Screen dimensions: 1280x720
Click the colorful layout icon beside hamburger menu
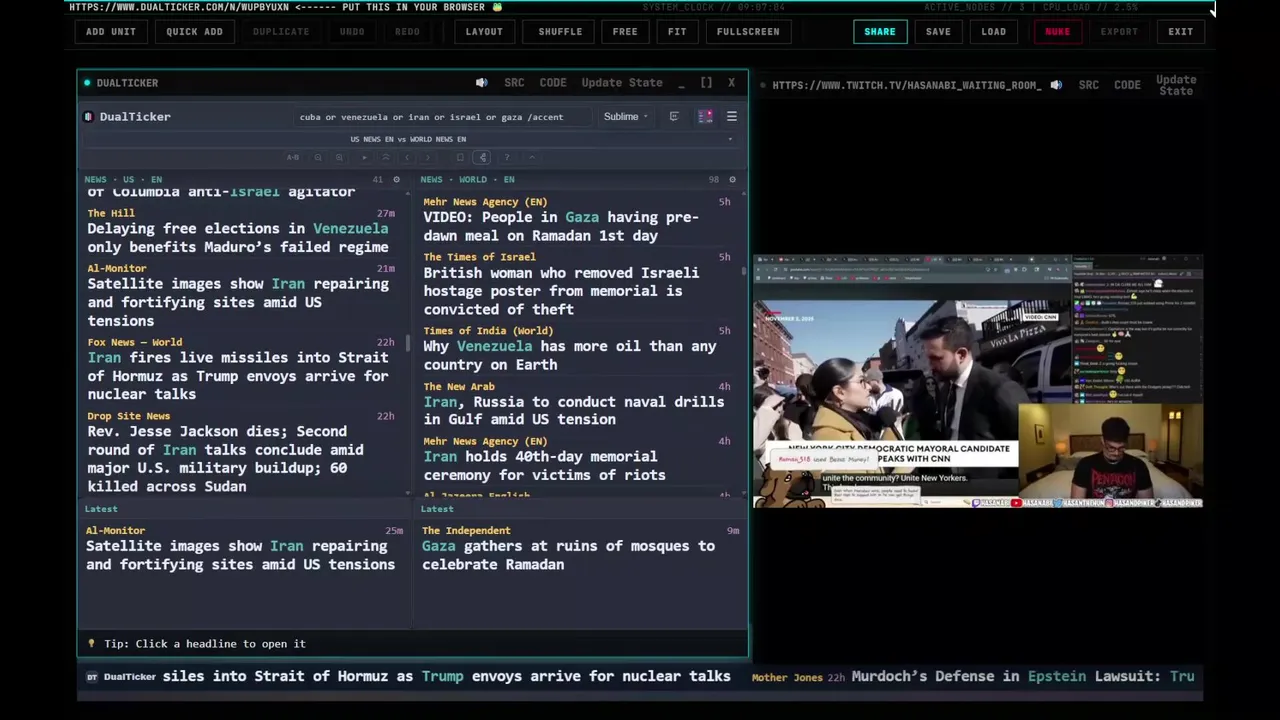705,116
